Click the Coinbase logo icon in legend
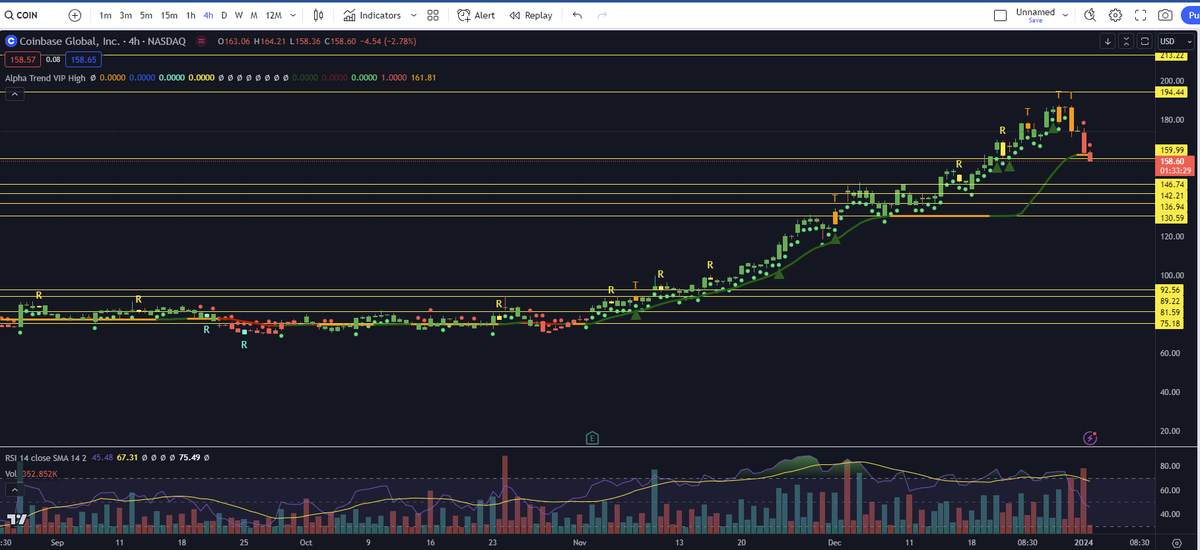 (x=10, y=42)
